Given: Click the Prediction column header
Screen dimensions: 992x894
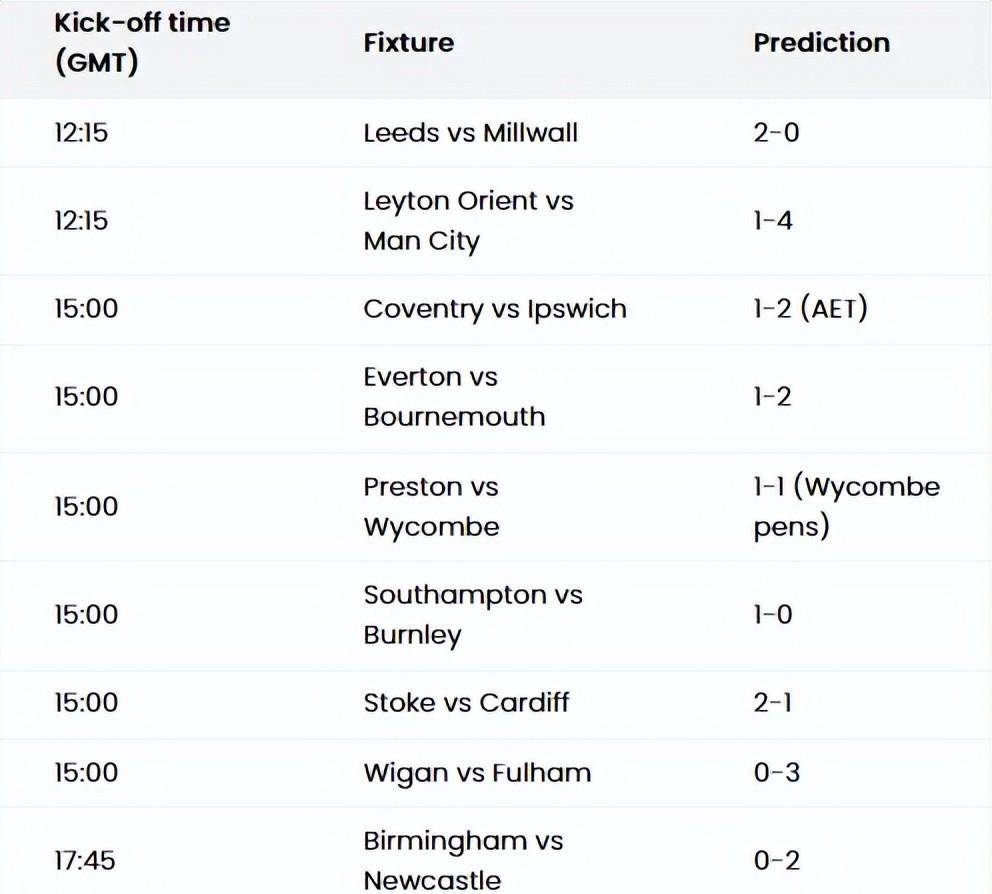Looking at the screenshot, I should click(x=821, y=43).
